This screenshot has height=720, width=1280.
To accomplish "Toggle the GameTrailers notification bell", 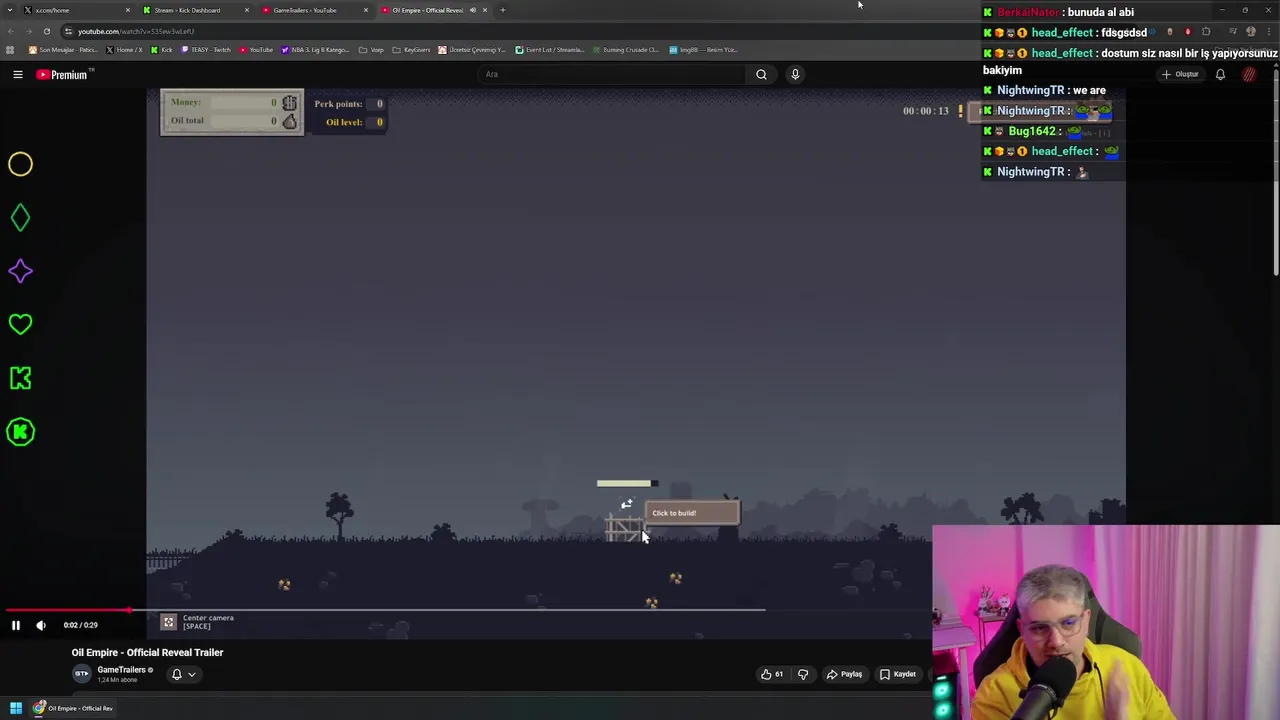I will (x=177, y=674).
